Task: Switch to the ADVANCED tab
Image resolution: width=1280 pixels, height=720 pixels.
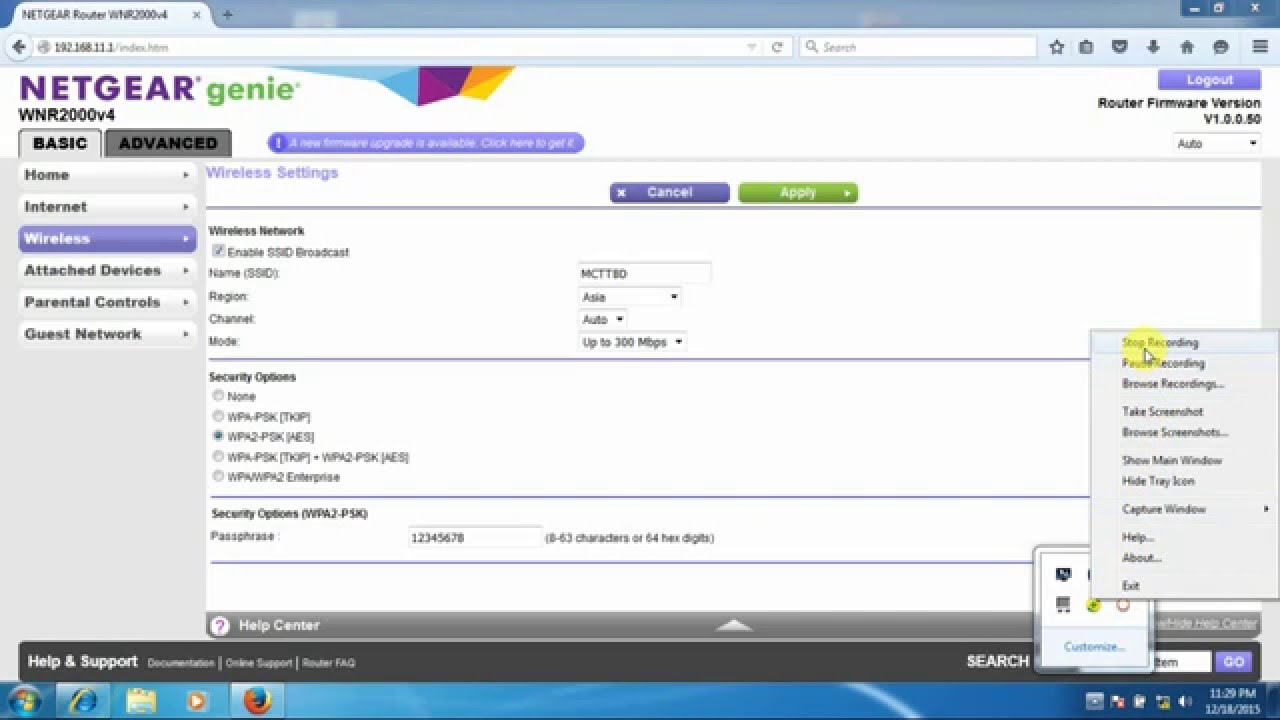Action: point(168,143)
